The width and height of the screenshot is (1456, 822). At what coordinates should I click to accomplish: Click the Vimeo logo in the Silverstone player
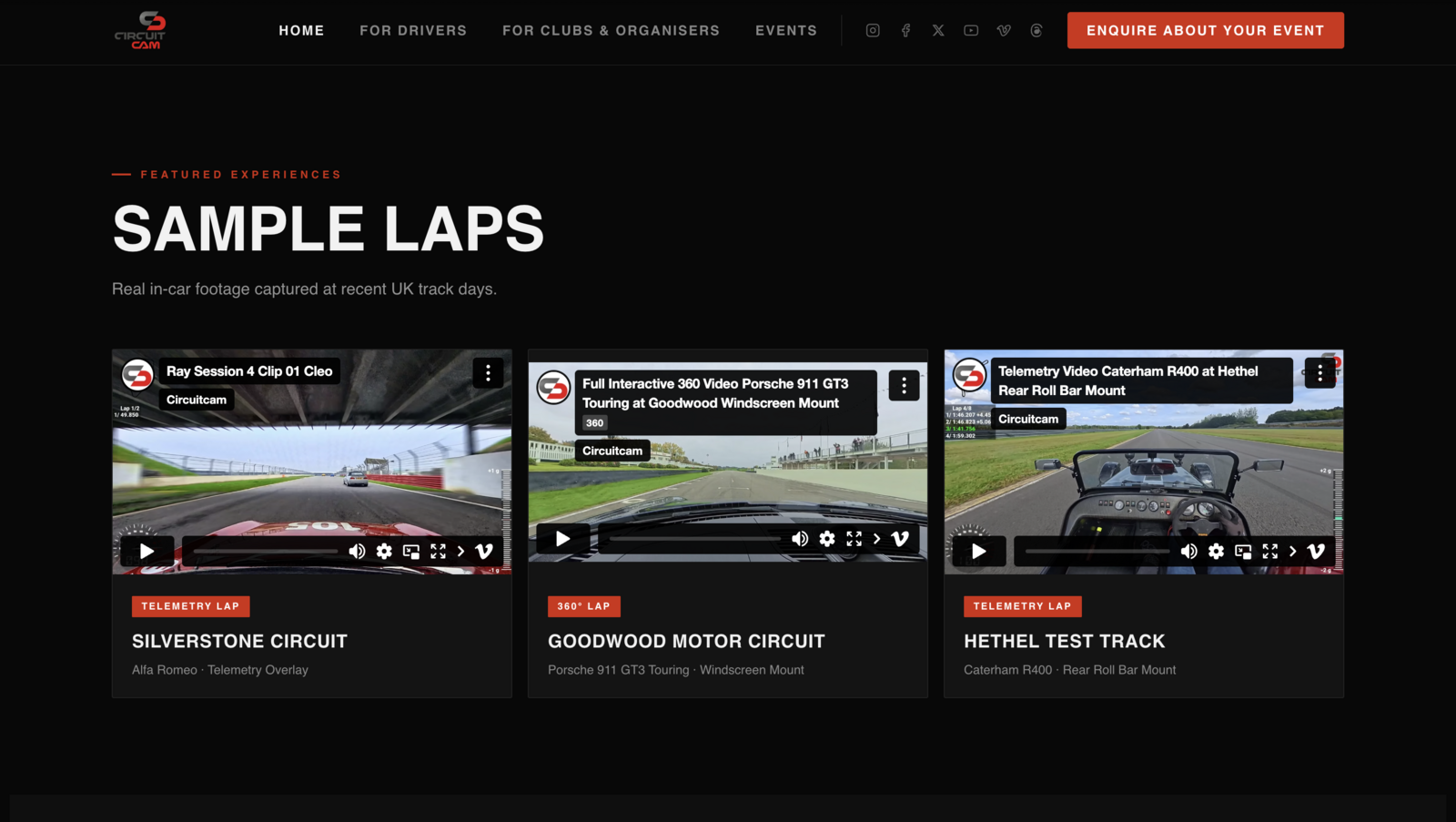[x=484, y=551]
